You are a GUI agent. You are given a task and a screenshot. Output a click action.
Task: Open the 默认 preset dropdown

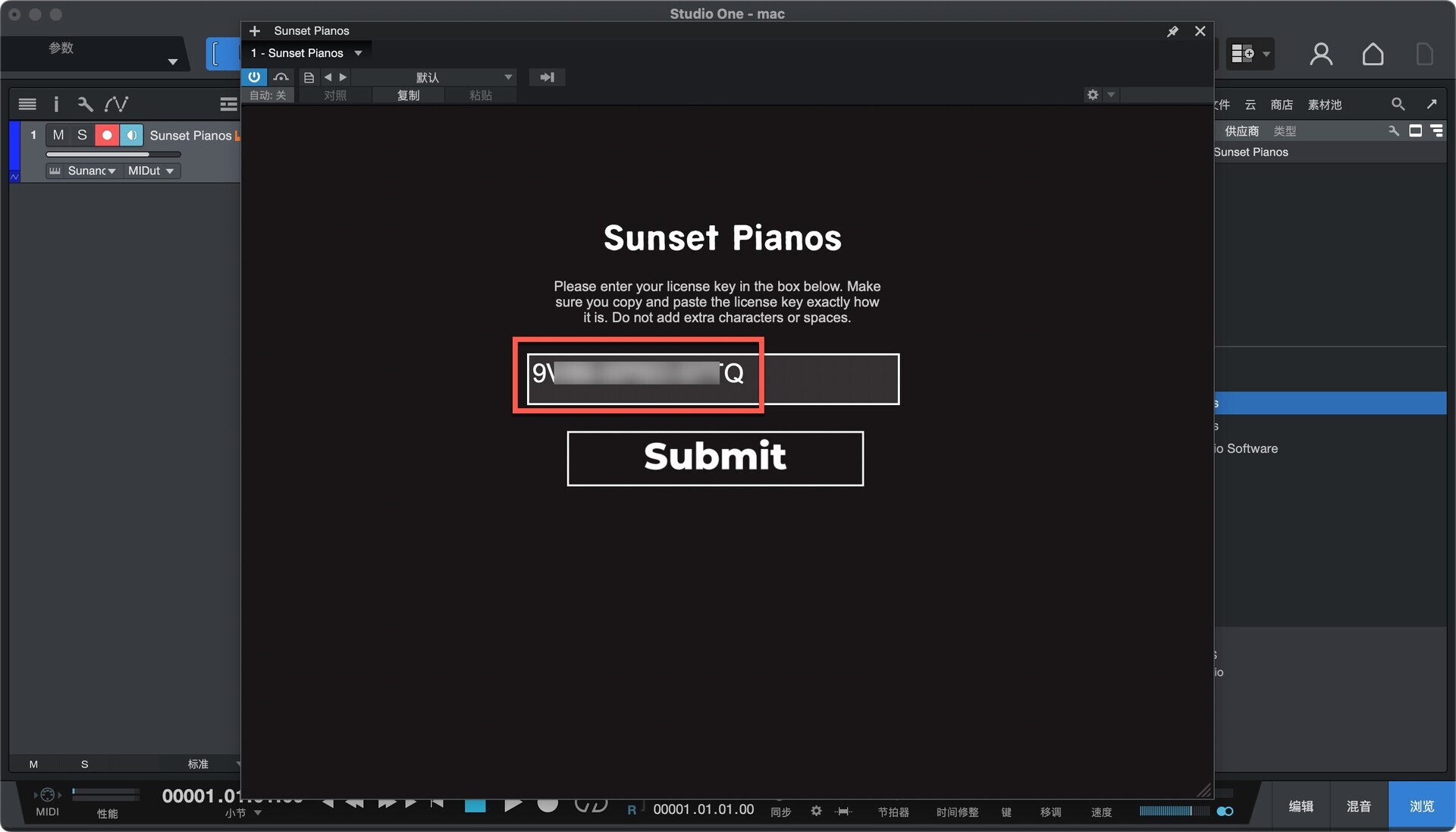[435, 77]
